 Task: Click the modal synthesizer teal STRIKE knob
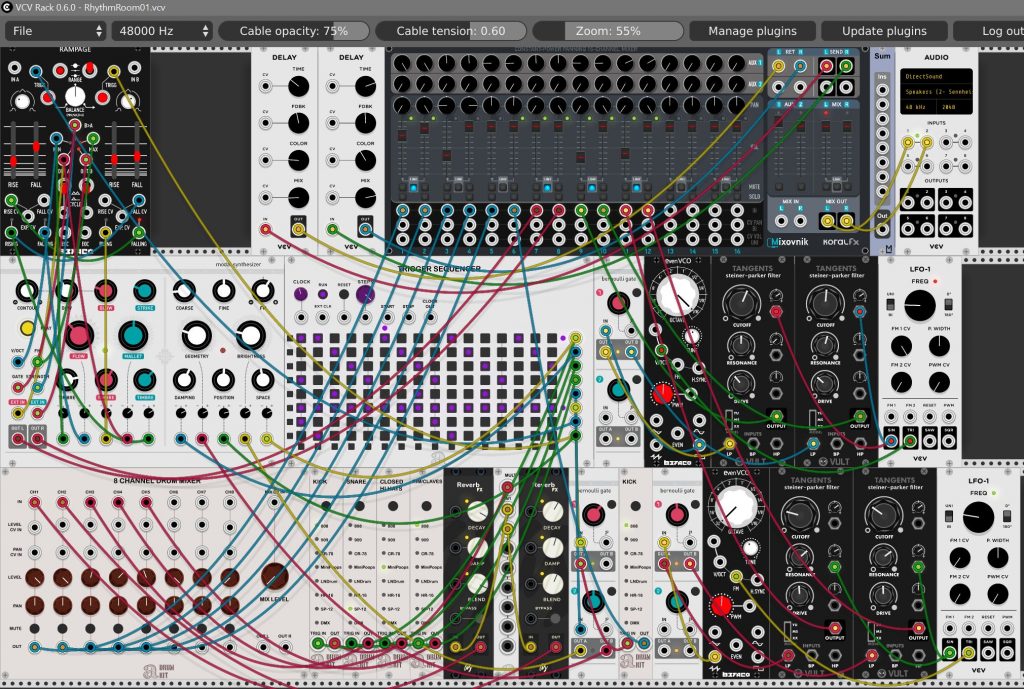click(144, 291)
